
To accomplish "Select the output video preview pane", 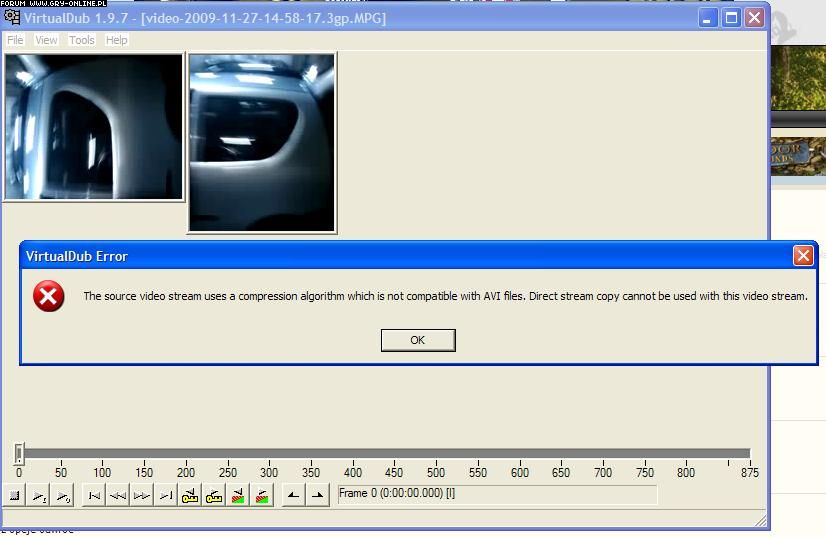I will tap(262, 143).
